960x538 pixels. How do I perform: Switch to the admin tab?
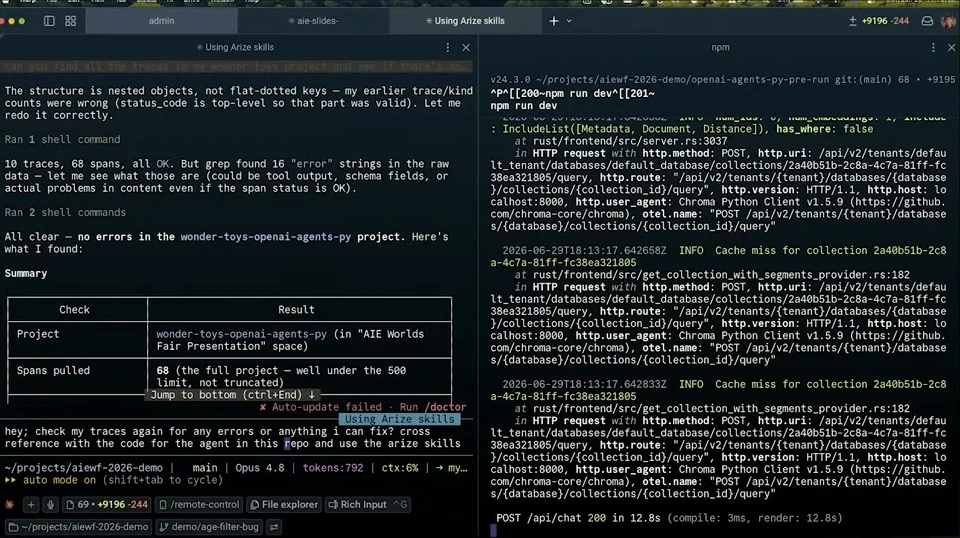click(162, 21)
